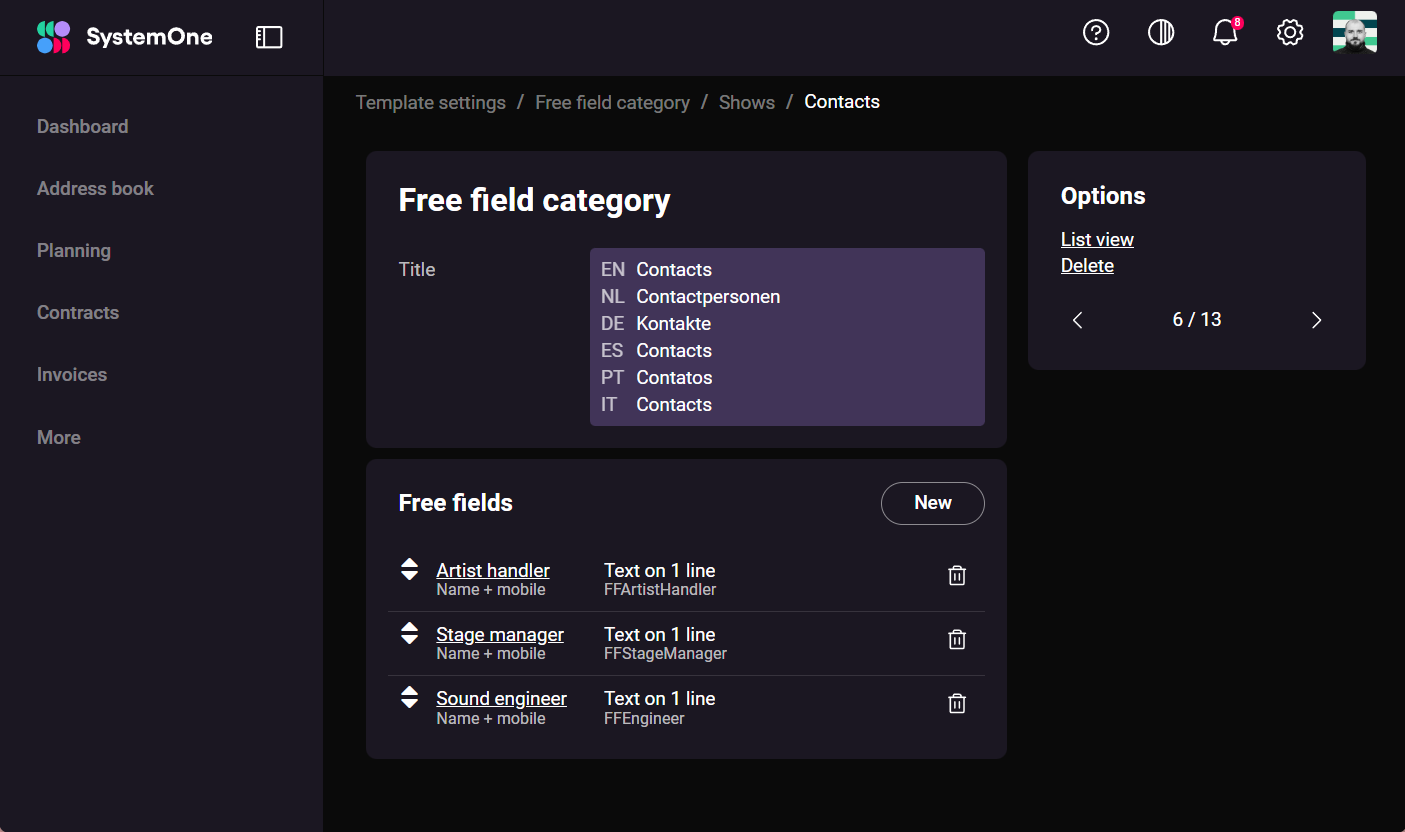Open the notifications bell with badge 8
This screenshot has width=1405, height=832.
point(1225,32)
